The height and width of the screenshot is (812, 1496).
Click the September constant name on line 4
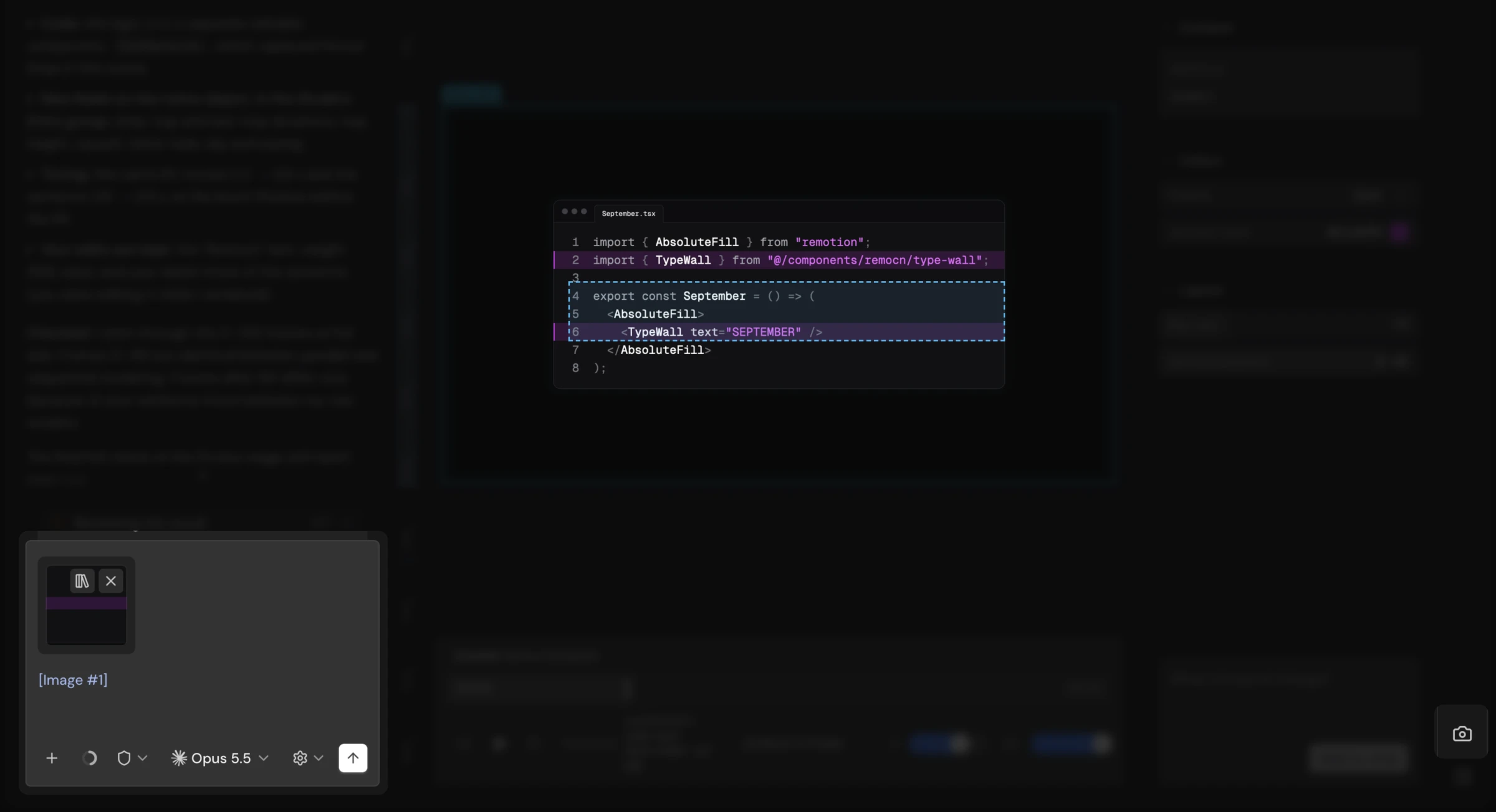(x=714, y=296)
